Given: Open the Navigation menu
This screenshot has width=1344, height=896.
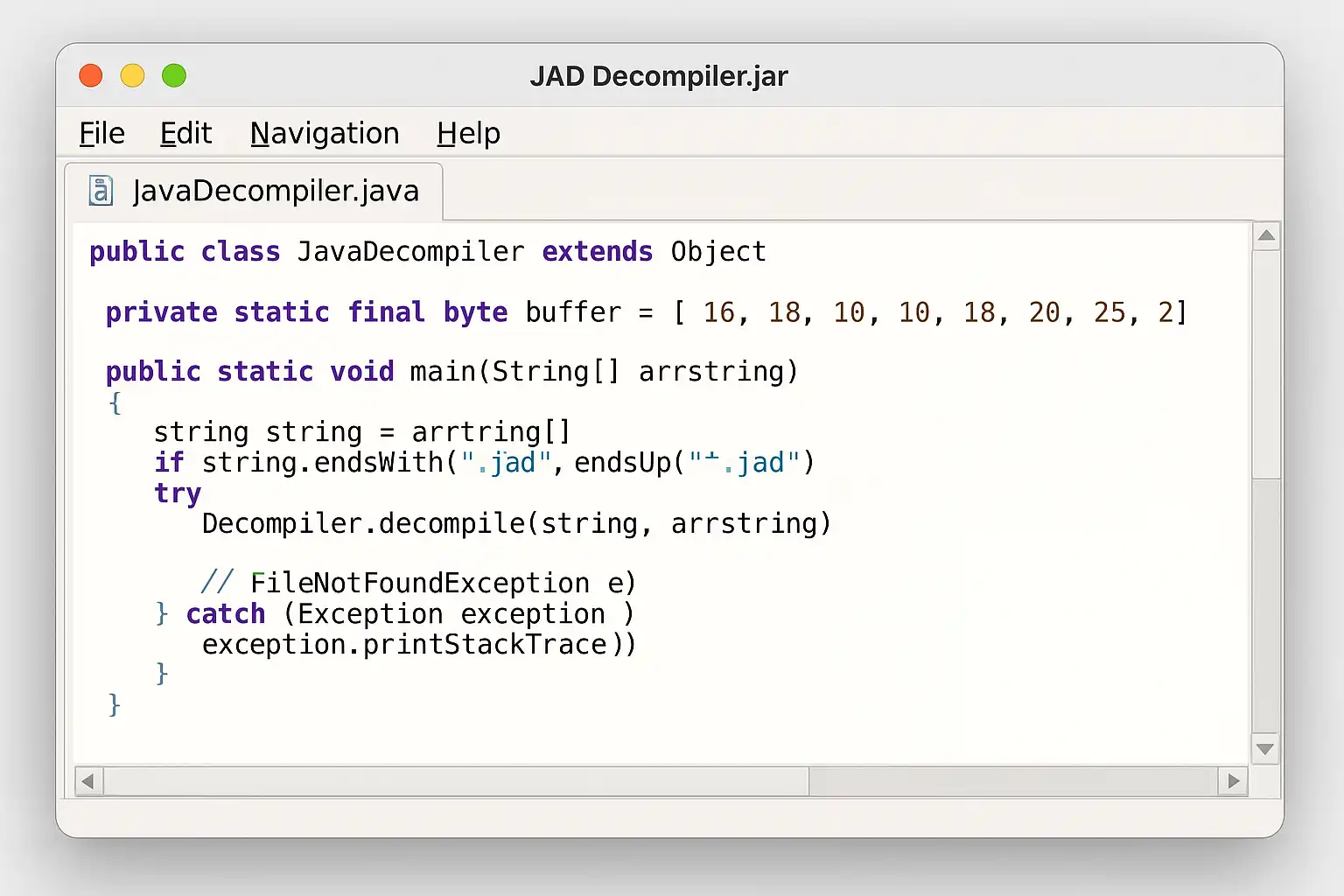Looking at the screenshot, I should [325, 134].
